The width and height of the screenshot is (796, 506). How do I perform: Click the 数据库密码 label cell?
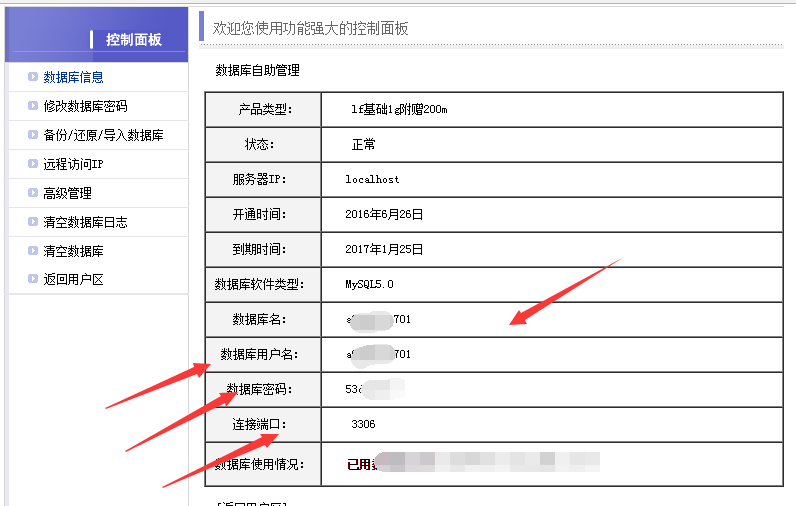pyautogui.click(x=263, y=390)
